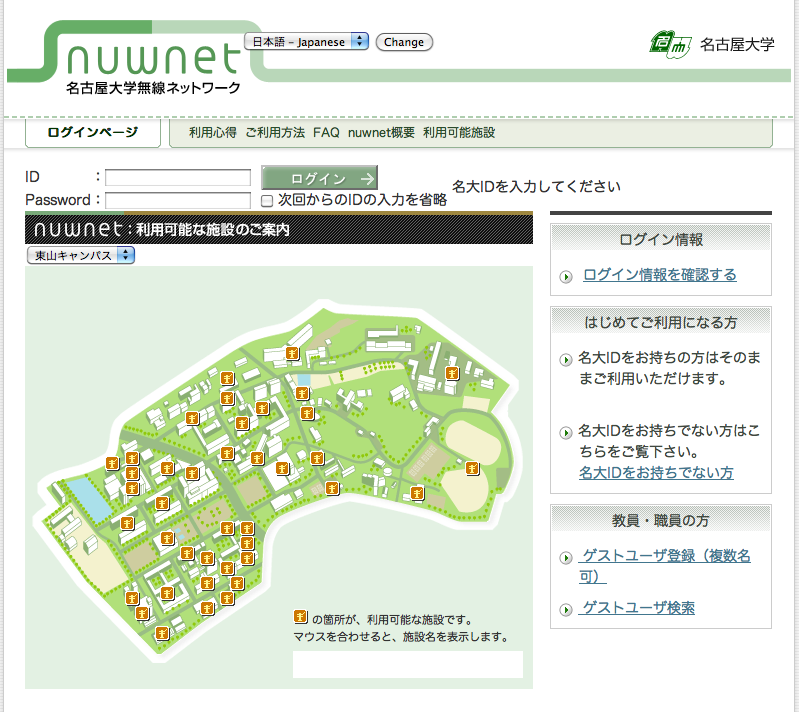Click the 利用可能な施設のご案内 banner title
The width and height of the screenshot is (799, 712).
pos(212,230)
